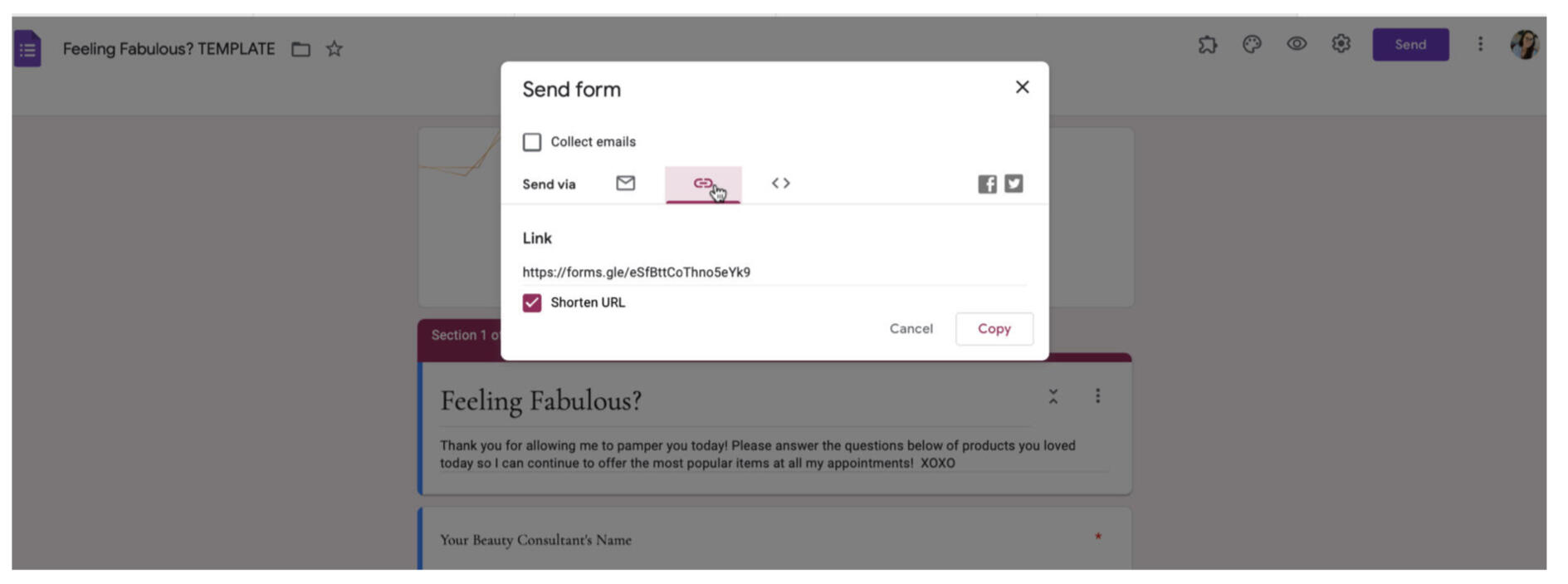Collapse the Feeling Fabulous section

click(x=1053, y=396)
